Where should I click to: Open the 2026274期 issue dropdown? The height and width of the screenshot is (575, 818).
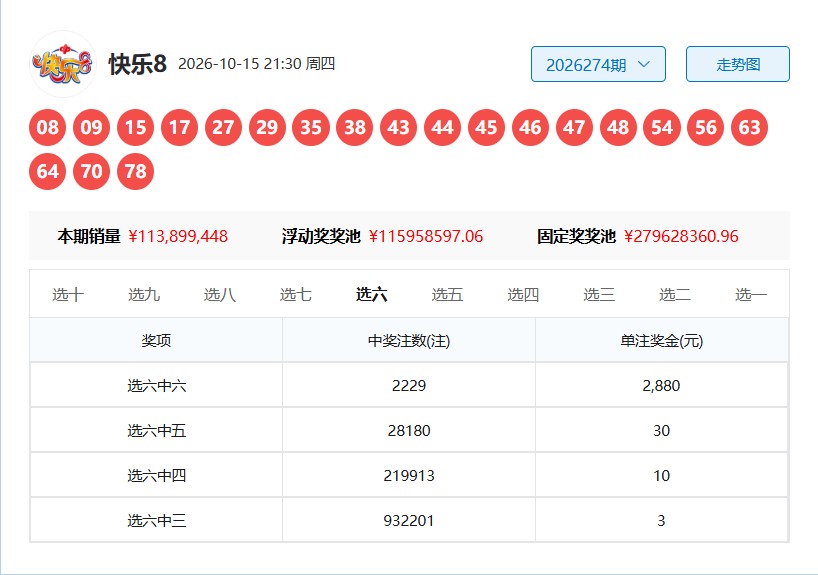(x=598, y=64)
